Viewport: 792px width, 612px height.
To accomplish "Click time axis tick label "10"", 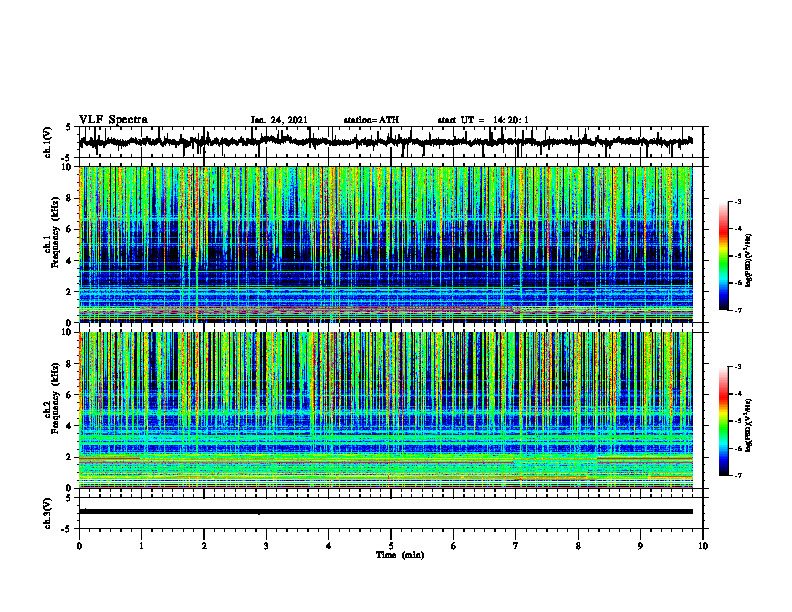I will 703,546.
